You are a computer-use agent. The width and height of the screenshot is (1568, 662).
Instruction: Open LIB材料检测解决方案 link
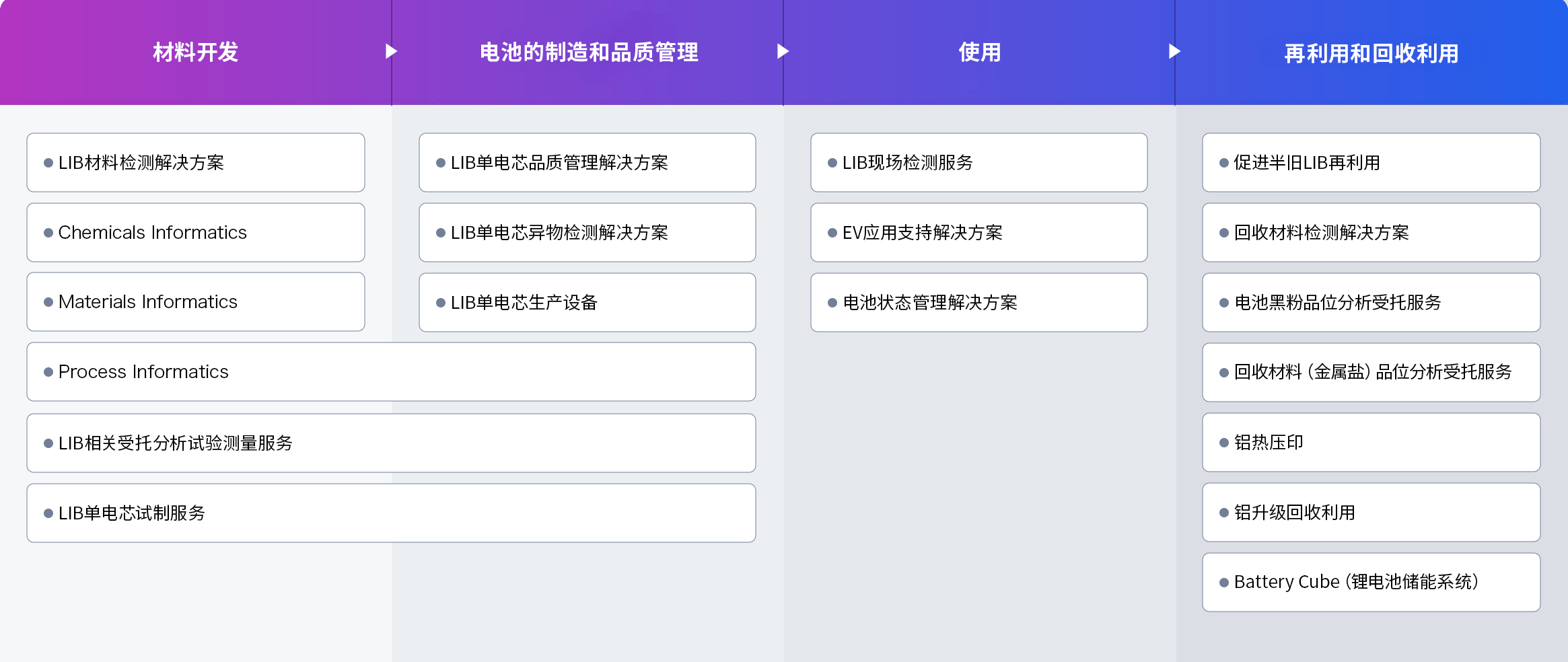point(195,163)
